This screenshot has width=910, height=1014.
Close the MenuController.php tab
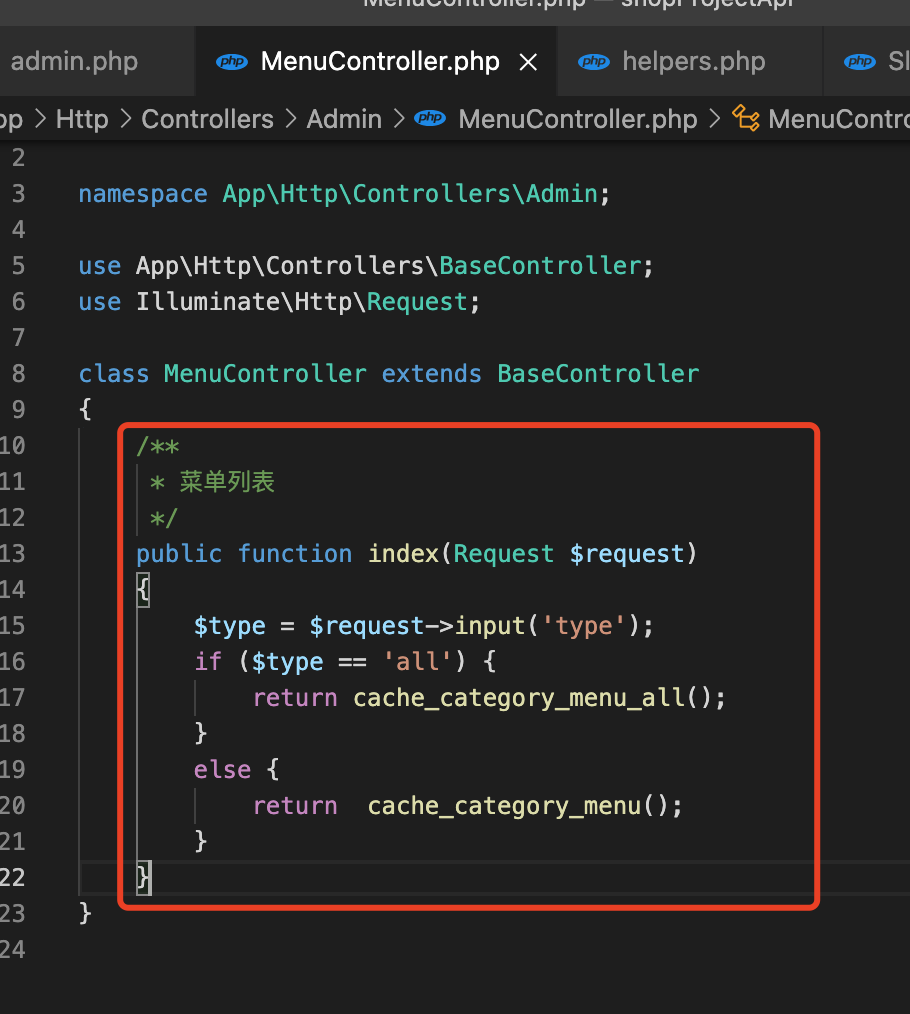coord(528,62)
